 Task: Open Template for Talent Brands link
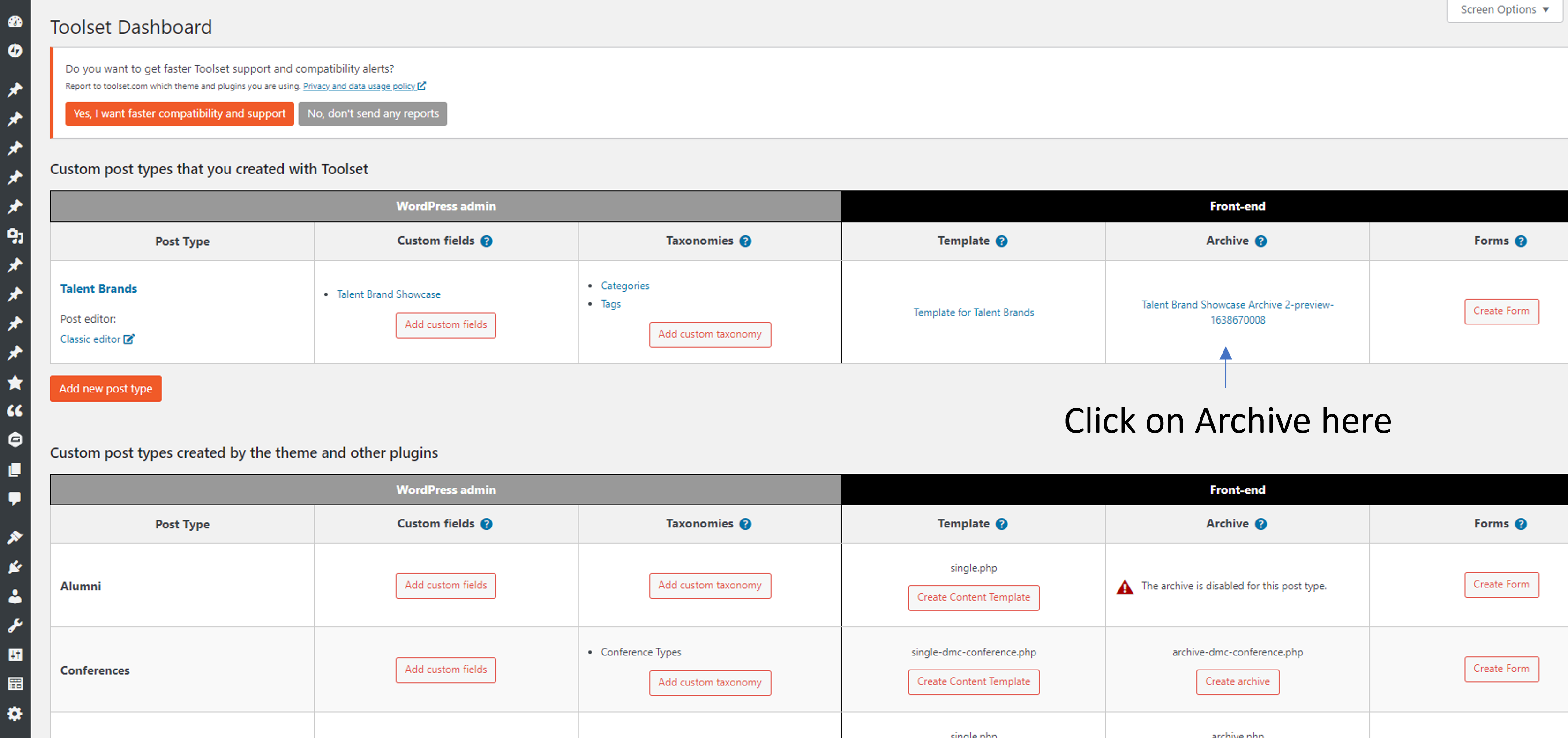973,312
